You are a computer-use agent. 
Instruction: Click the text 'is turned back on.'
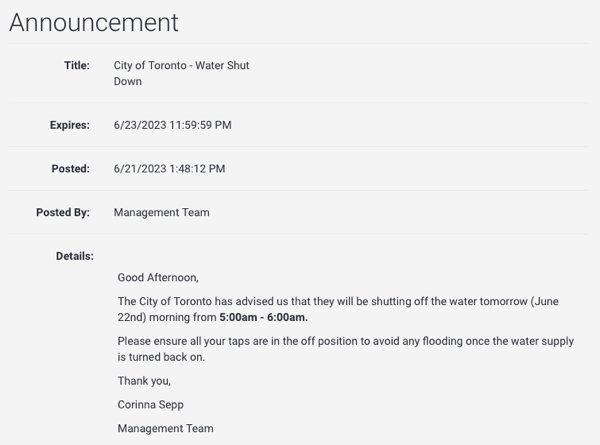click(161, 357)
